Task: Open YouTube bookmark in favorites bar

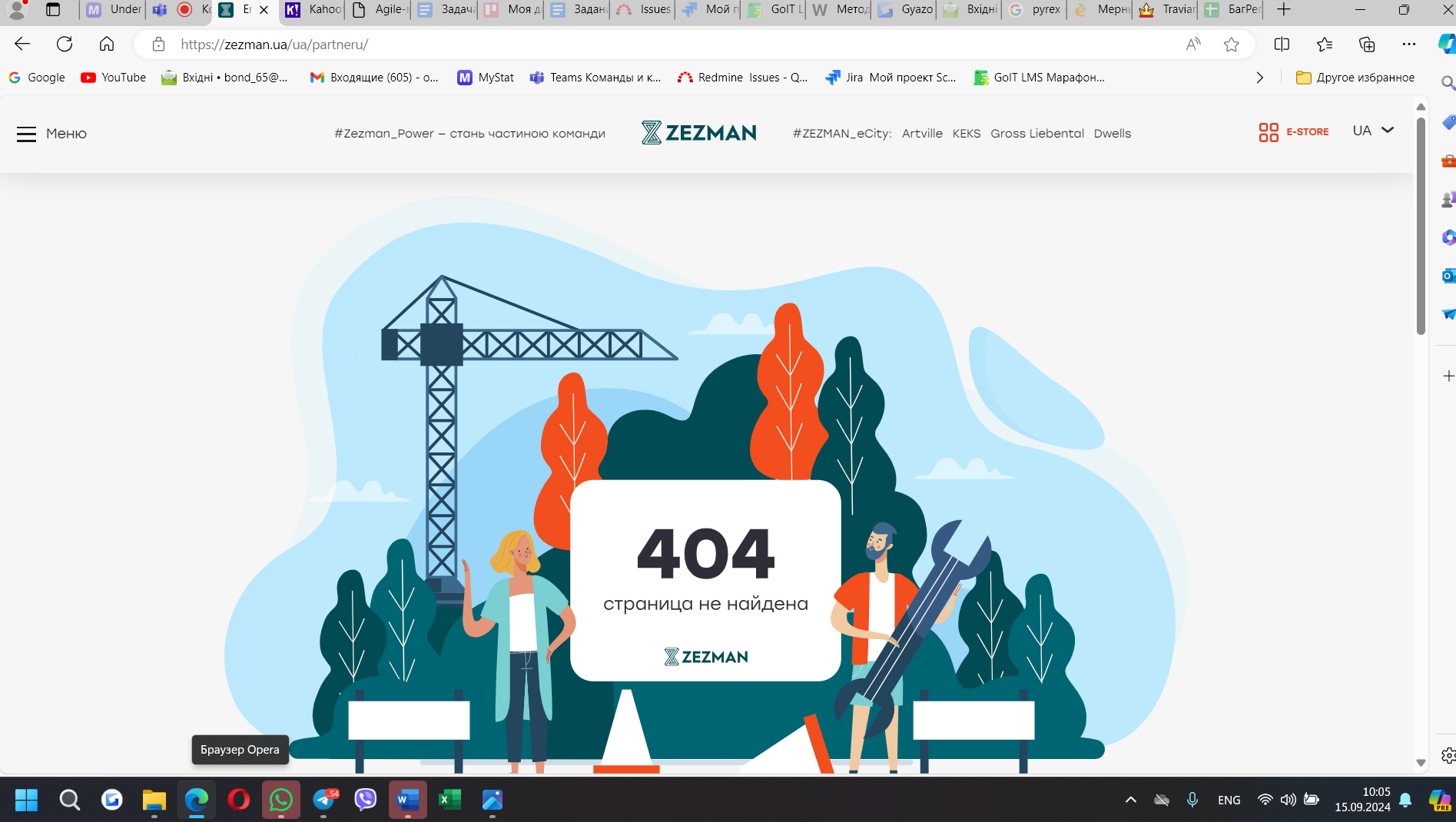Action: click(x=114, y=78)
